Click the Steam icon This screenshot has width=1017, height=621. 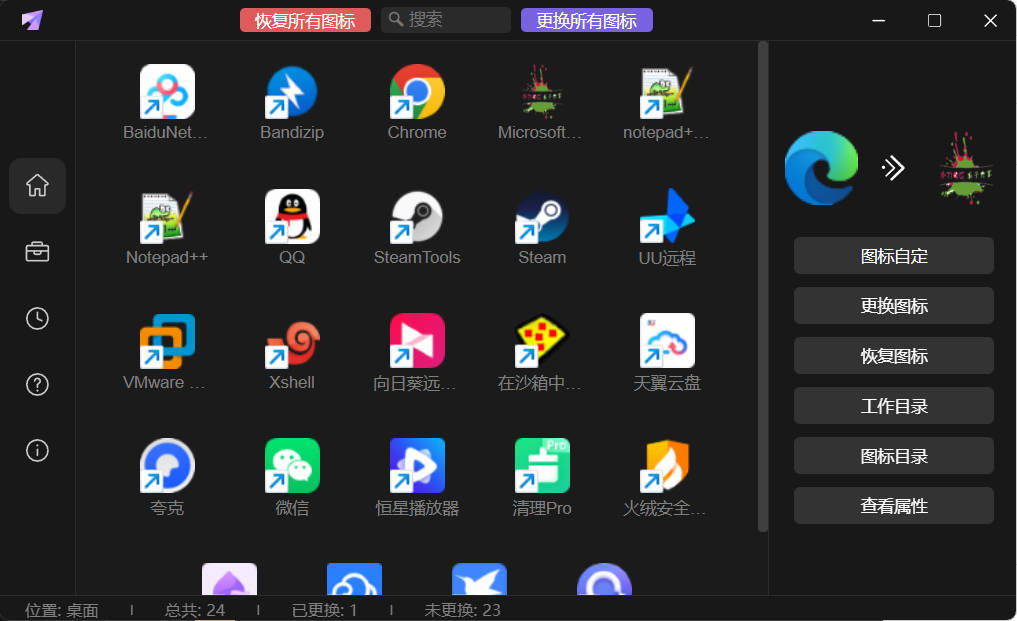click(x=541, y=217)
